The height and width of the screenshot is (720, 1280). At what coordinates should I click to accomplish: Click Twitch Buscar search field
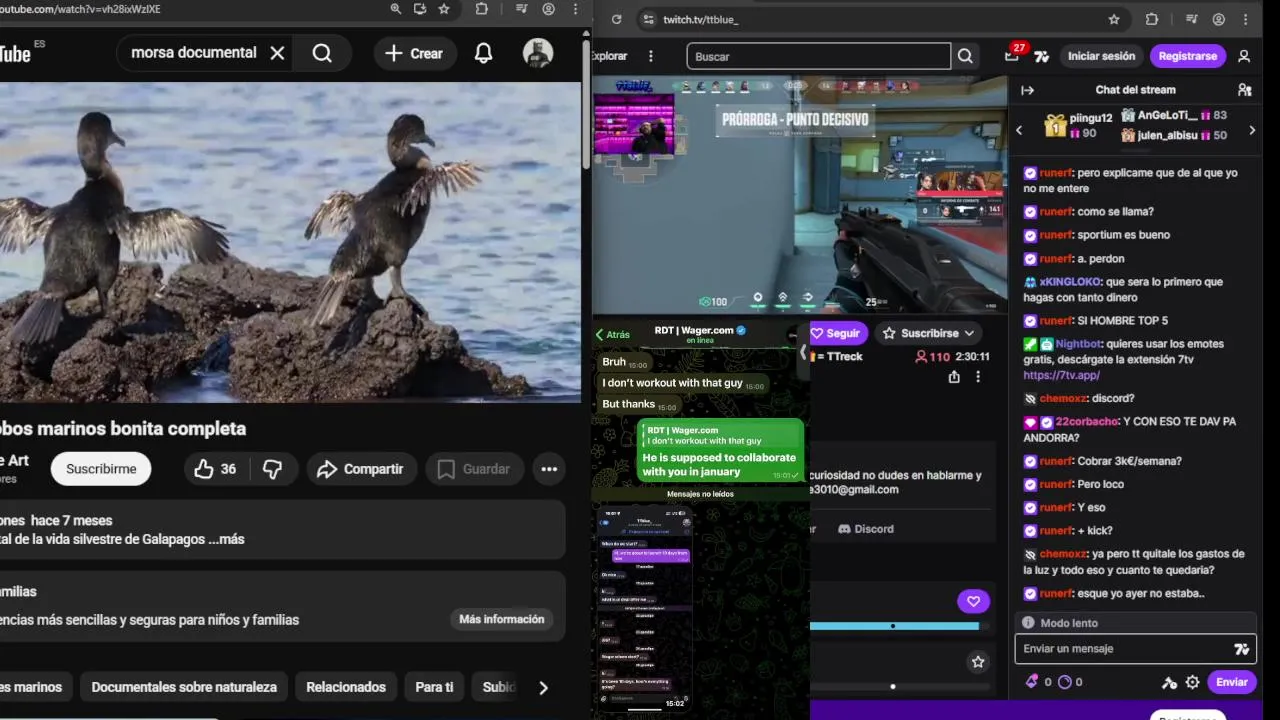coord(818,57)
